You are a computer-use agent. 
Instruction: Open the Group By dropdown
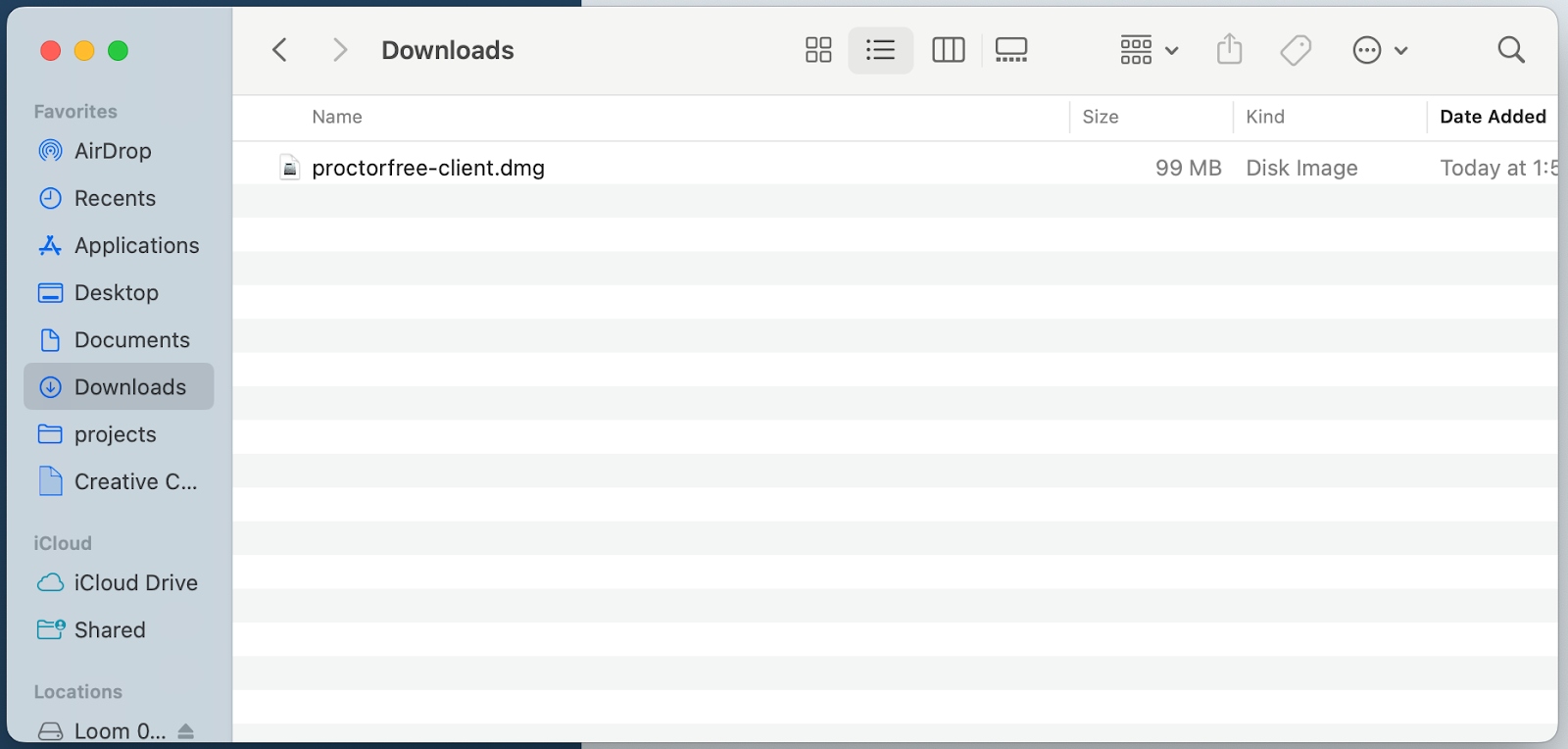click(x=1149, y=50)
